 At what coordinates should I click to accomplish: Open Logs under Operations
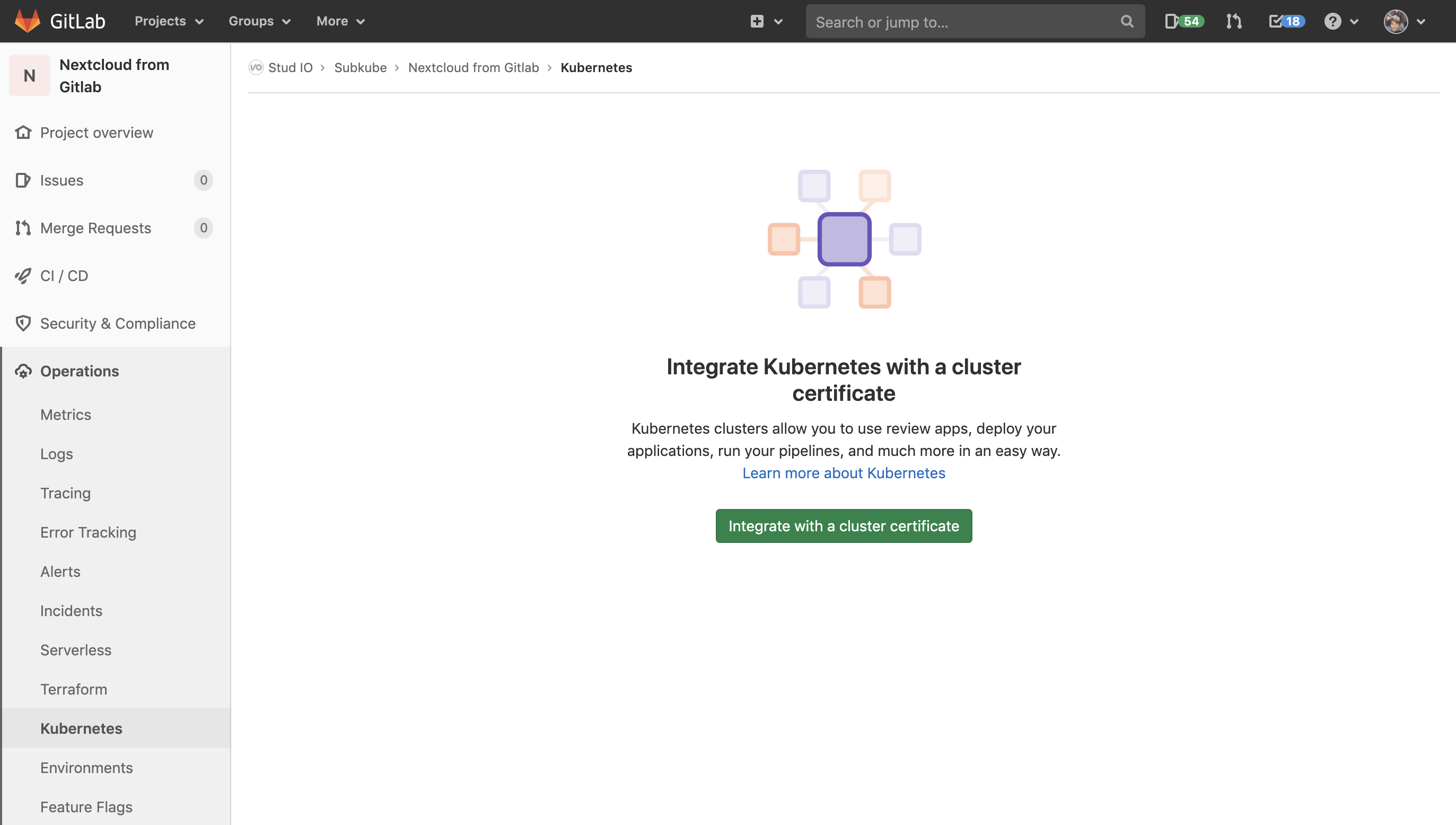[x=57, y=454]
